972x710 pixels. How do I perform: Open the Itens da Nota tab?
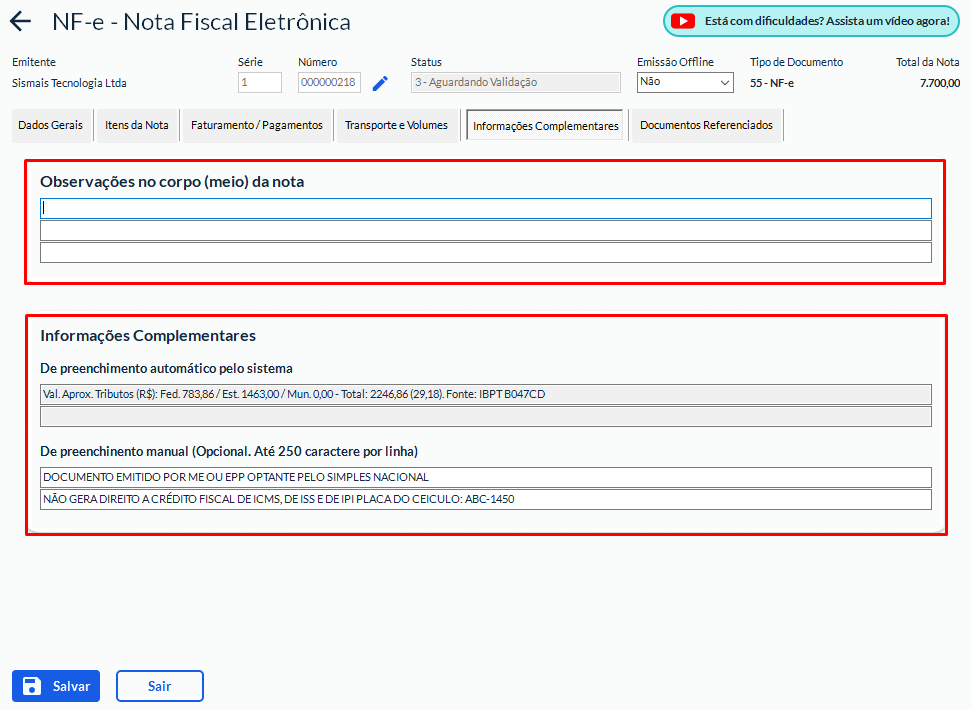[137, 126]
